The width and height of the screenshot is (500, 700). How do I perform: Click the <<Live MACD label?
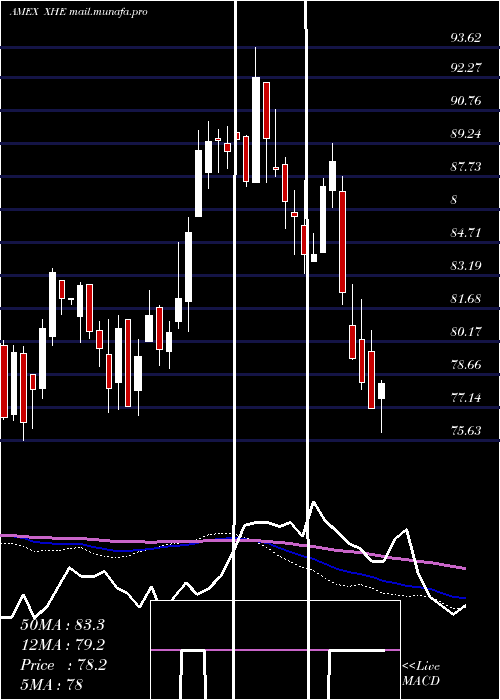[421, 674]
